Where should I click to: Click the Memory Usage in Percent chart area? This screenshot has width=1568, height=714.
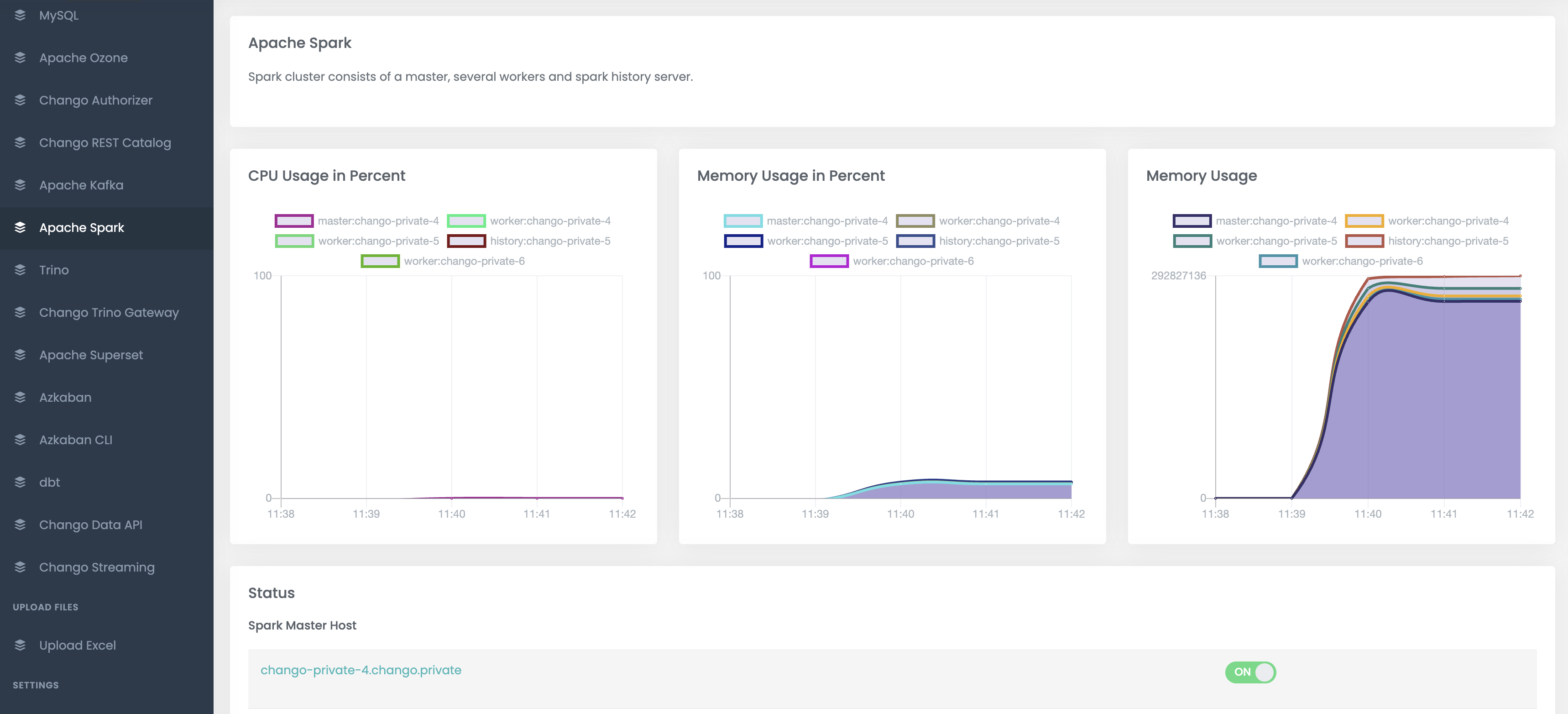[901, 387]
